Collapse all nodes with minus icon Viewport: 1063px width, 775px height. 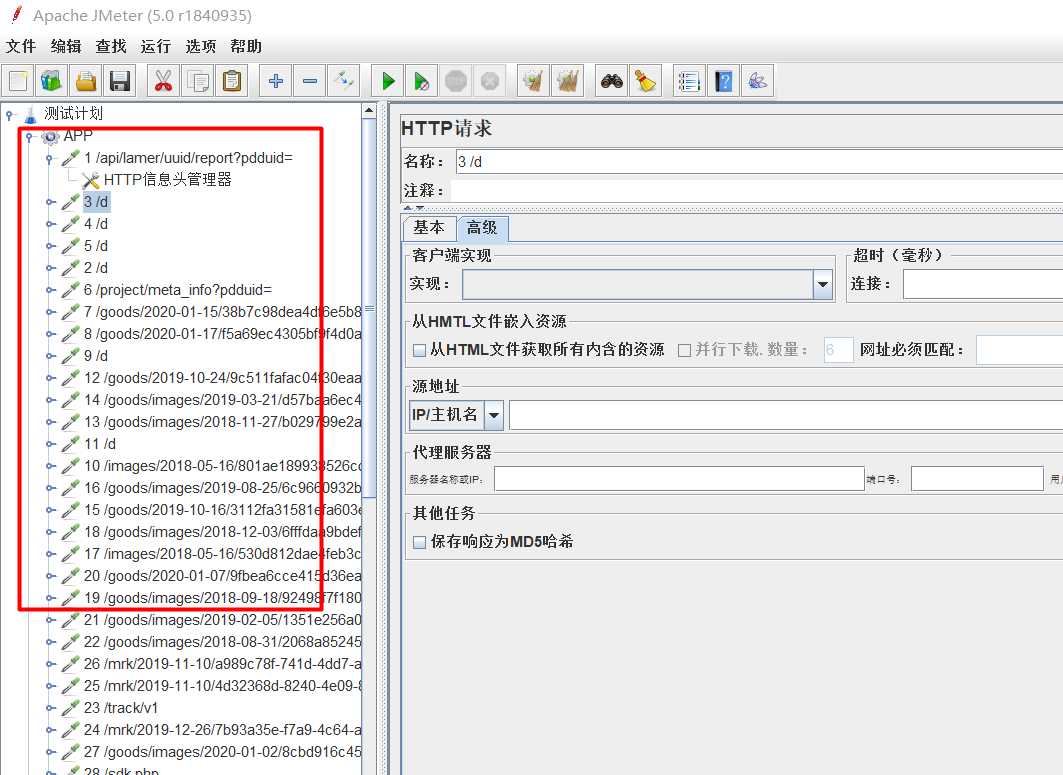tap(310, 81)
